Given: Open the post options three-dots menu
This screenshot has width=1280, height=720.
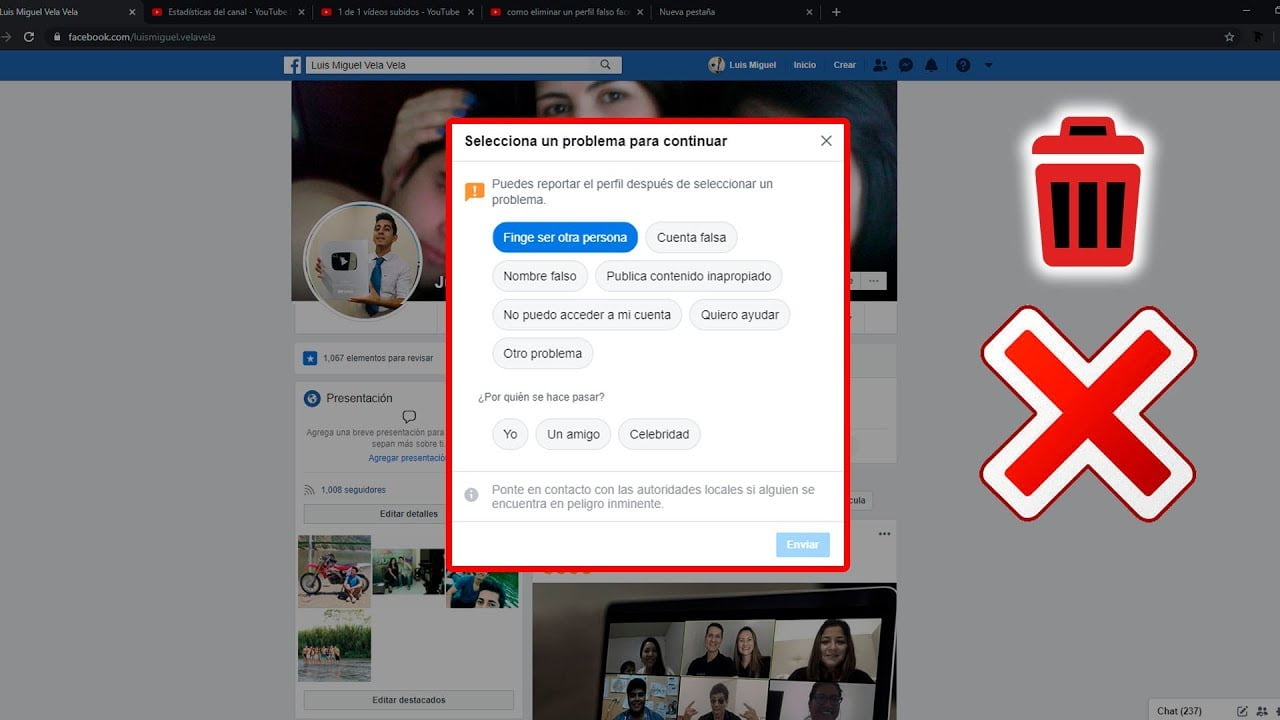Looking at the screenshot, I should point(884,534).
